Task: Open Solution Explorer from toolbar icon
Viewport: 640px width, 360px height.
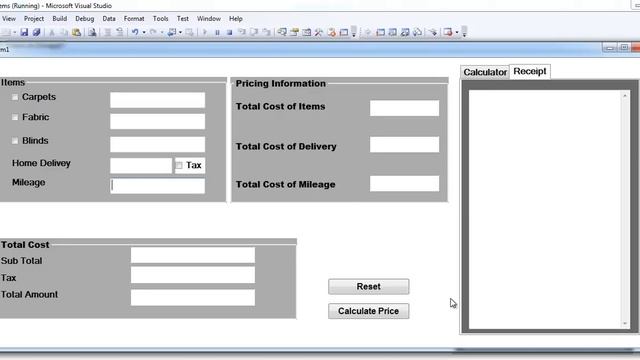Action: pyautogui.click(x=282, y=32)
